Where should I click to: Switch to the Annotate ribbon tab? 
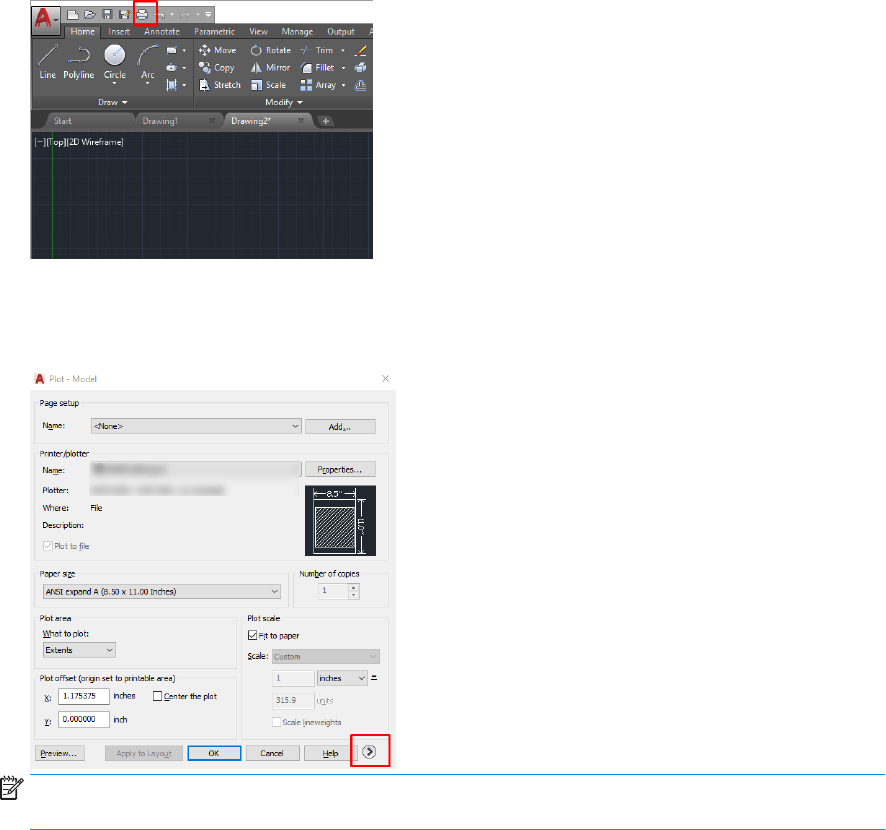coord(162,32)
